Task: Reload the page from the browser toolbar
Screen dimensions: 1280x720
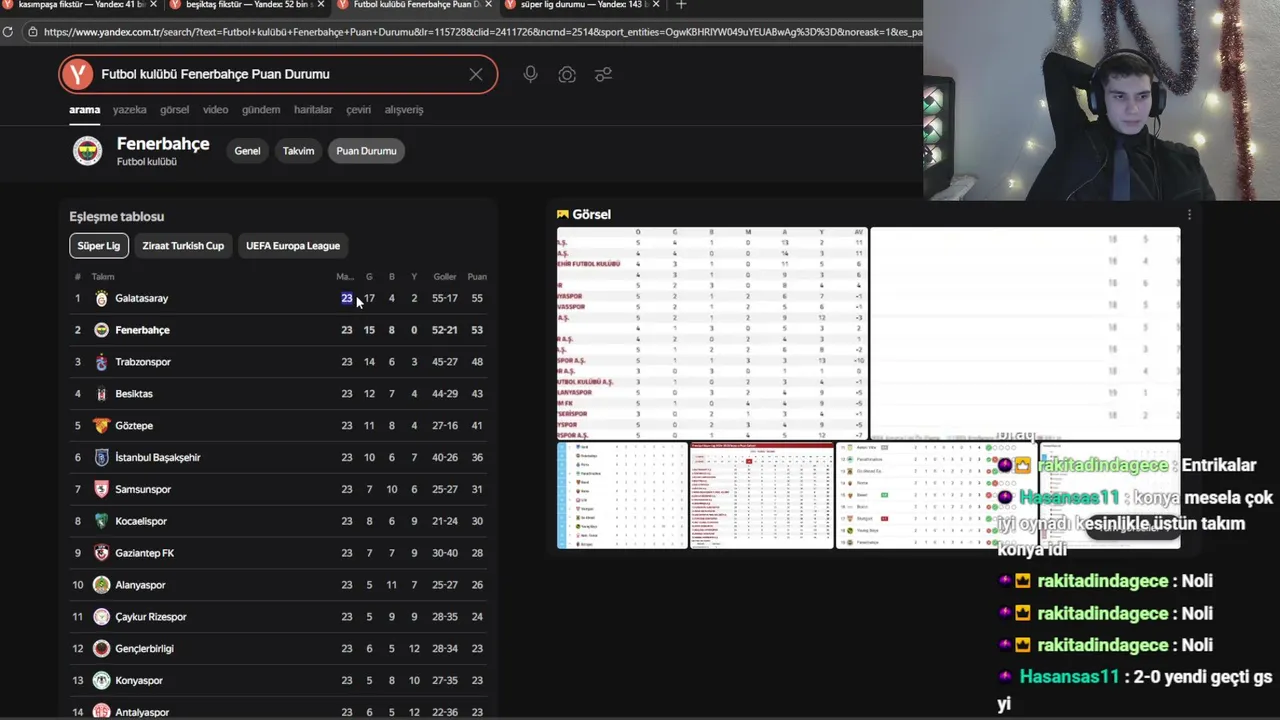Action: 8,32
